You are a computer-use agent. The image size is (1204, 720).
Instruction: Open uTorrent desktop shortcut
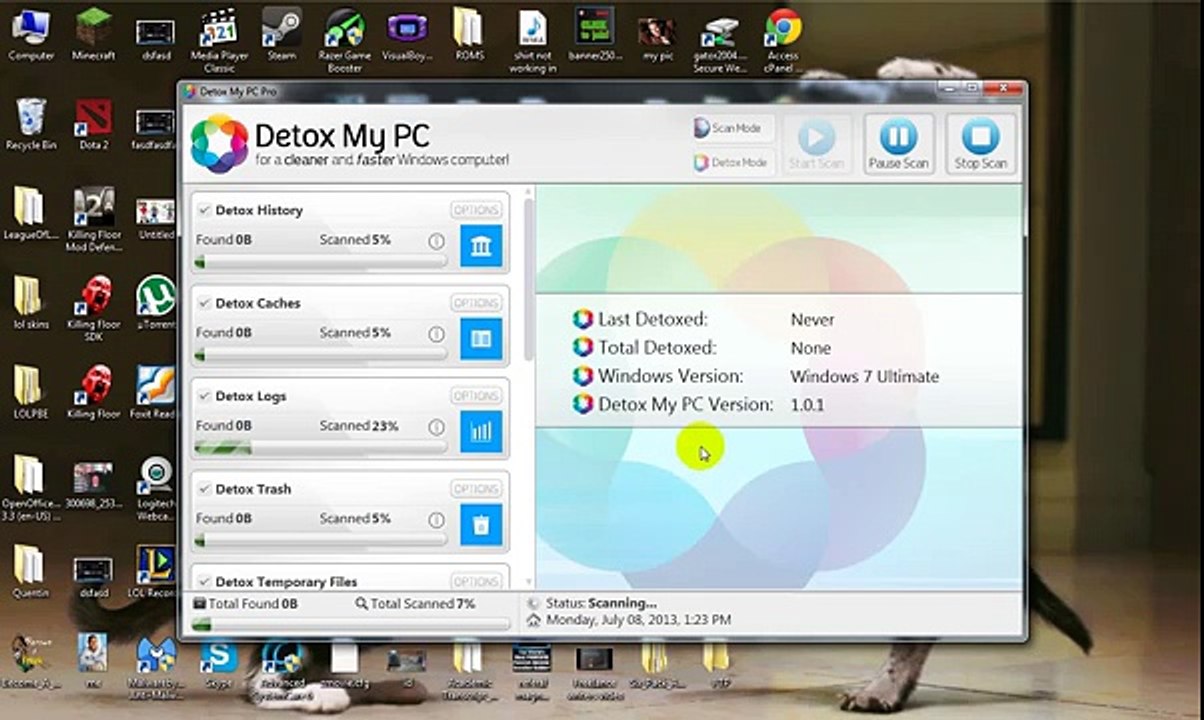[x=156, y=303]
